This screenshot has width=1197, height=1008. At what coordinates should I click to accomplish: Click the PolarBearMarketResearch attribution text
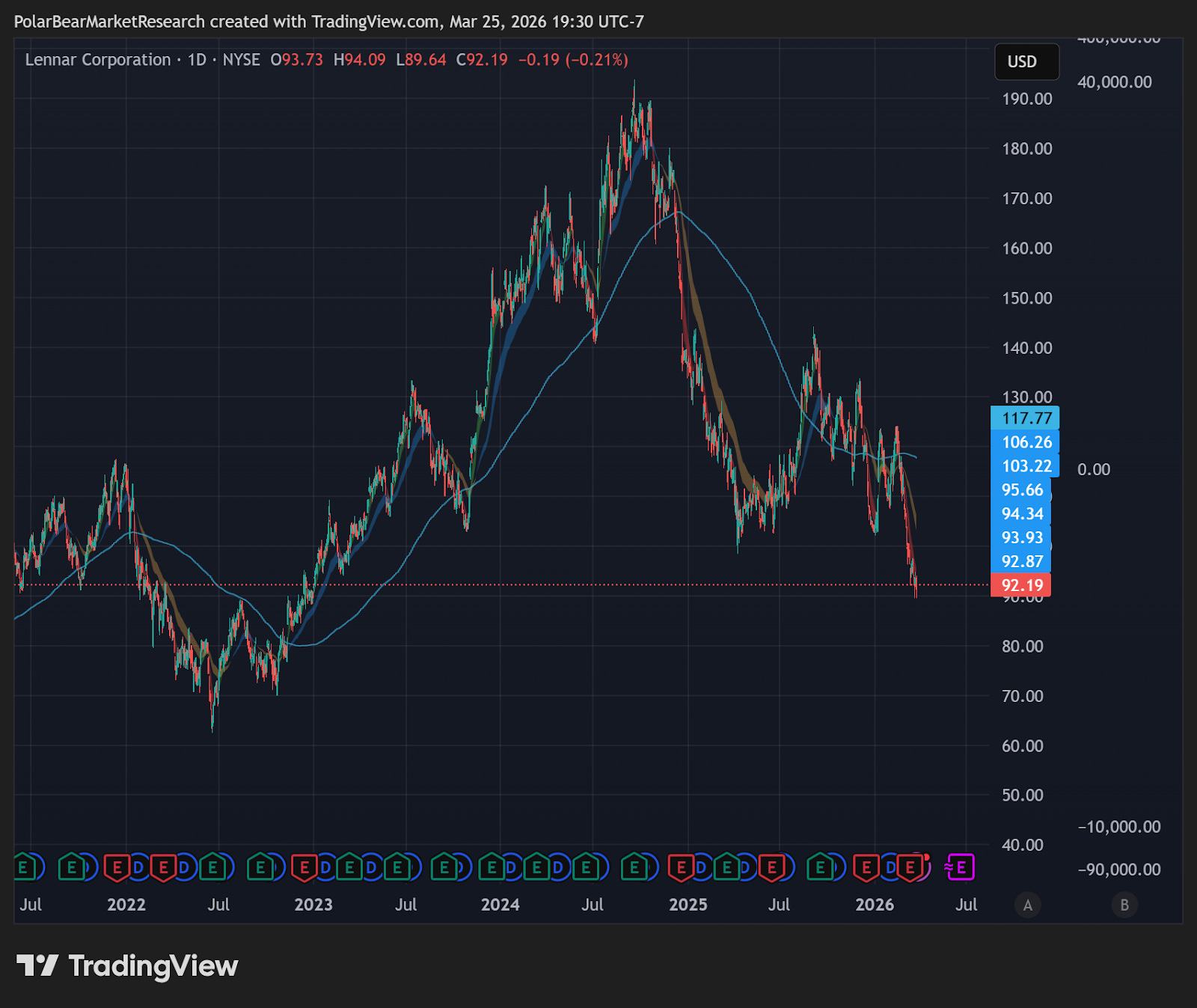pyautogui.click(x=109, y=22)
